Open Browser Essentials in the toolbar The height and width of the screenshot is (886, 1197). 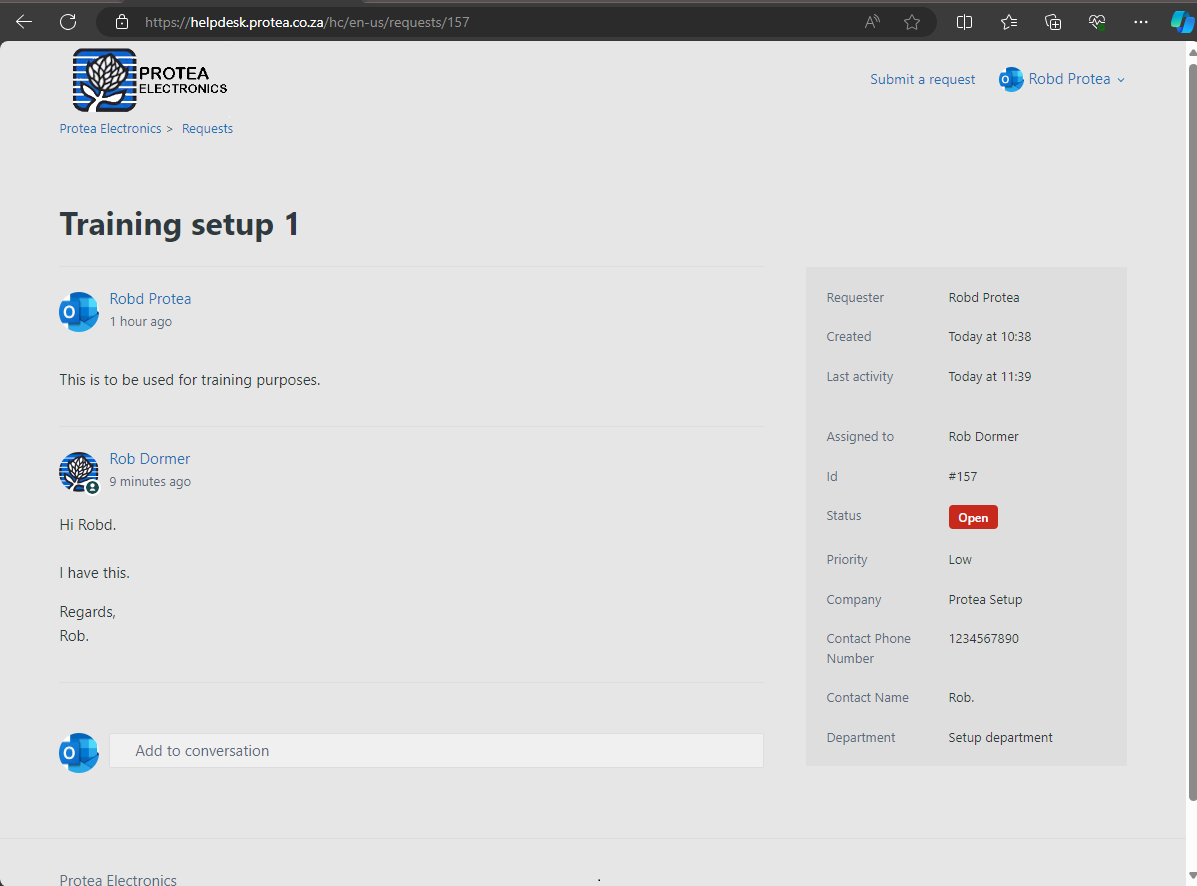point(1096,21)
